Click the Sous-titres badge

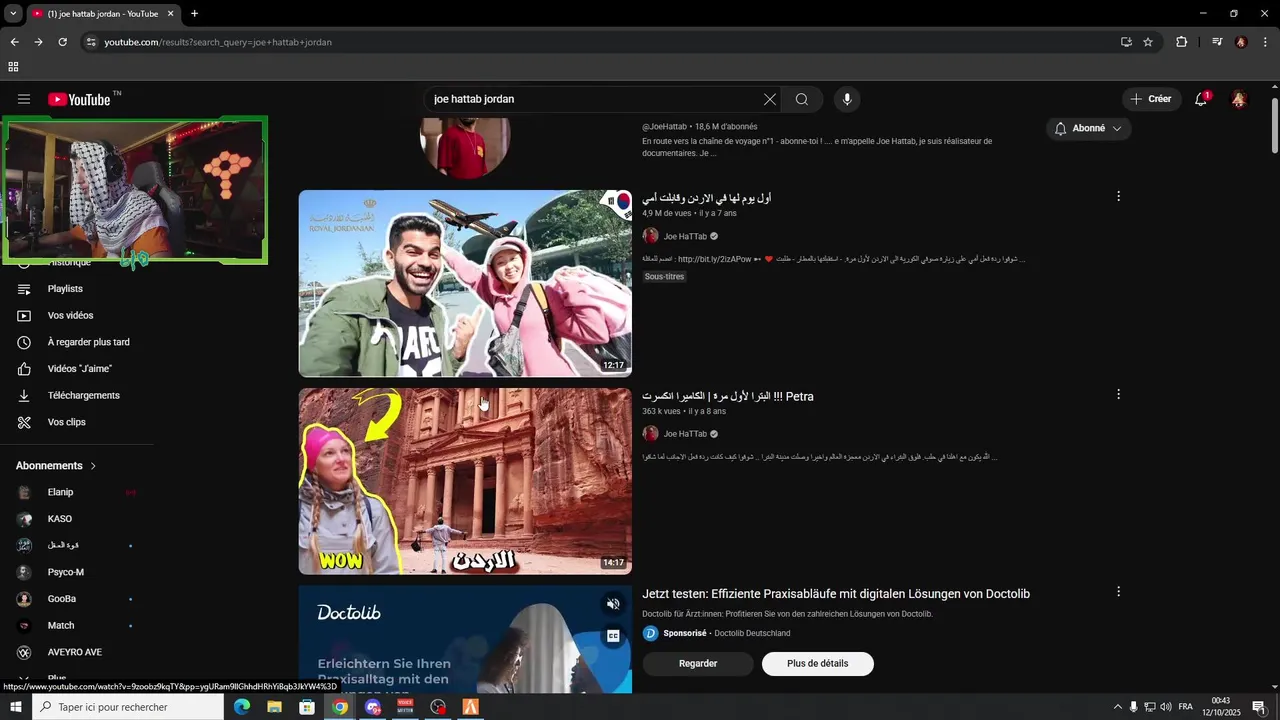[664, 276]
